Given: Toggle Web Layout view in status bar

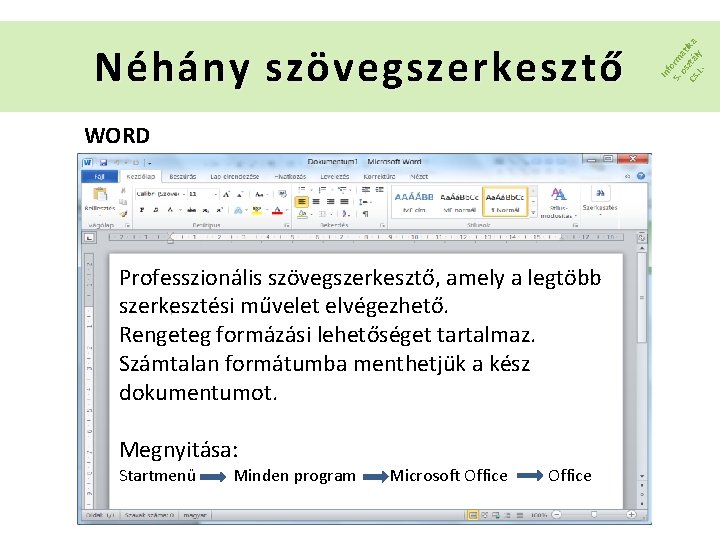Looking at the screenshot, I should pyautogui.click(x=496, y=515).
